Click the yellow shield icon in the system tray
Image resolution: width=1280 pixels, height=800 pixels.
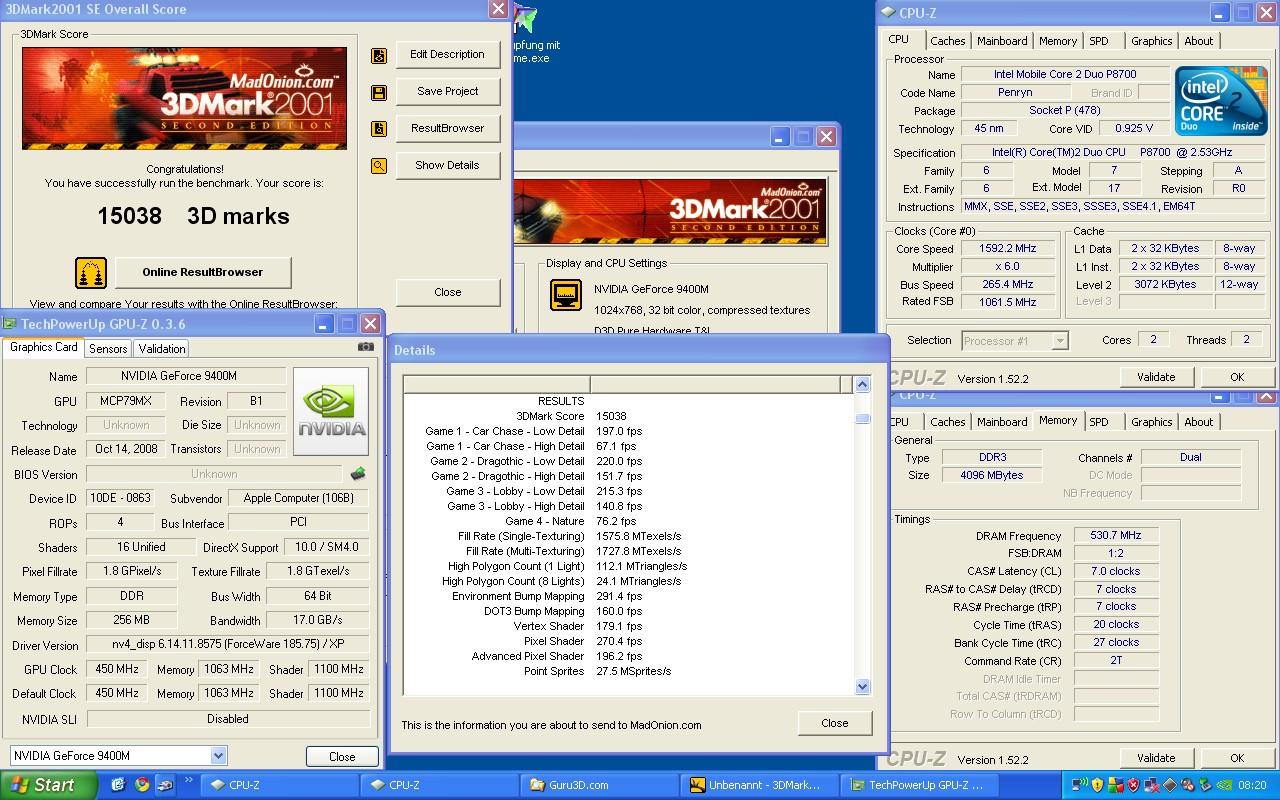pyautogui.click(x=1097, y=785)
